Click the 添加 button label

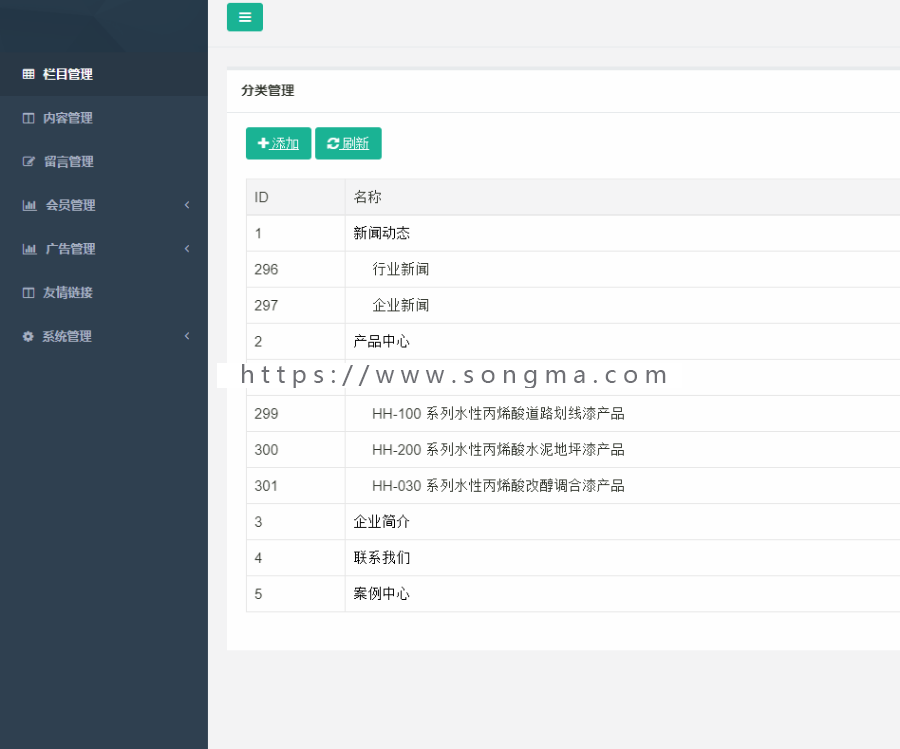coord(285,143)
